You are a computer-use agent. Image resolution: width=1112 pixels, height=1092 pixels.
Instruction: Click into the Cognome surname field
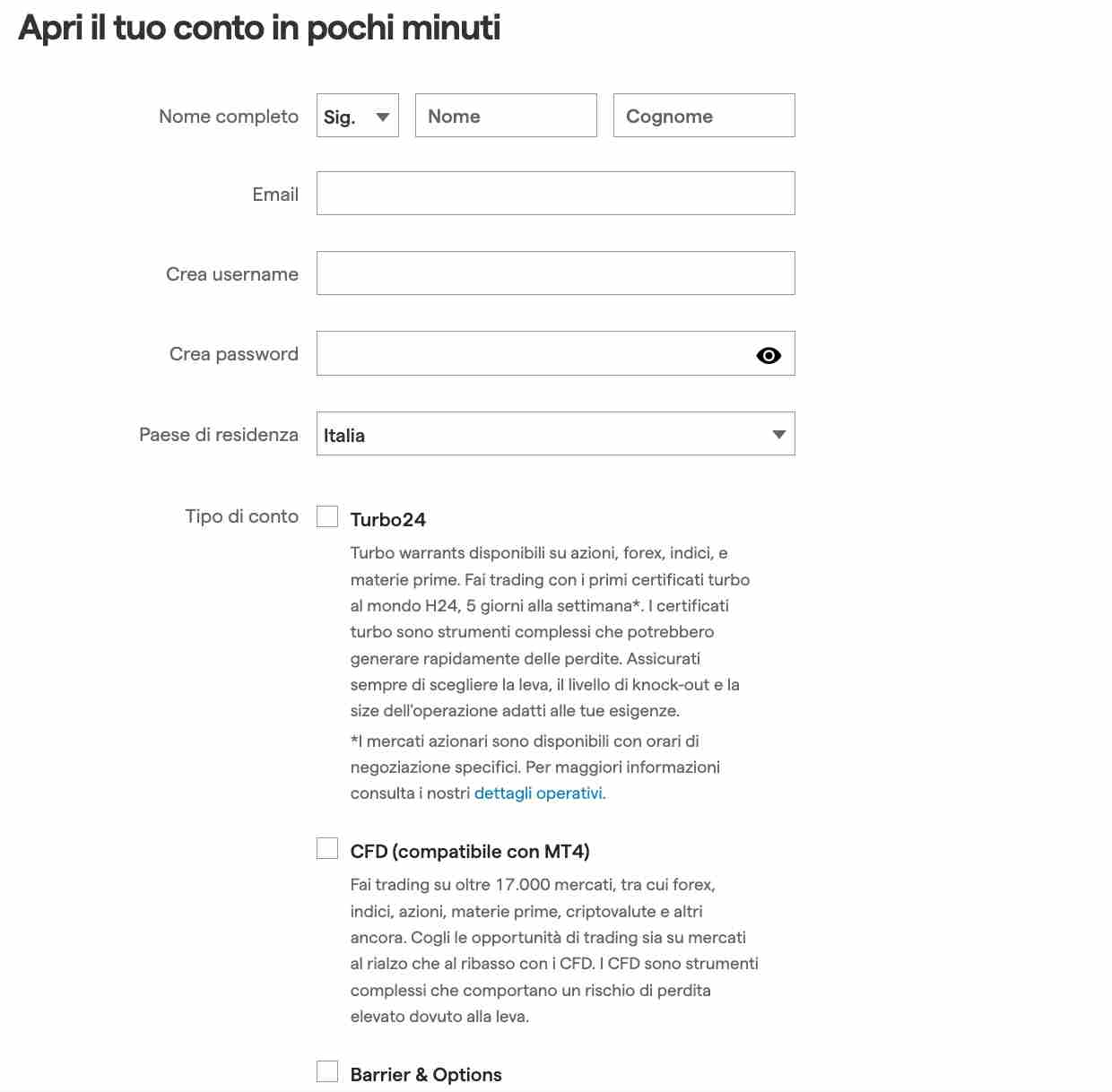(x=703, y=116)
